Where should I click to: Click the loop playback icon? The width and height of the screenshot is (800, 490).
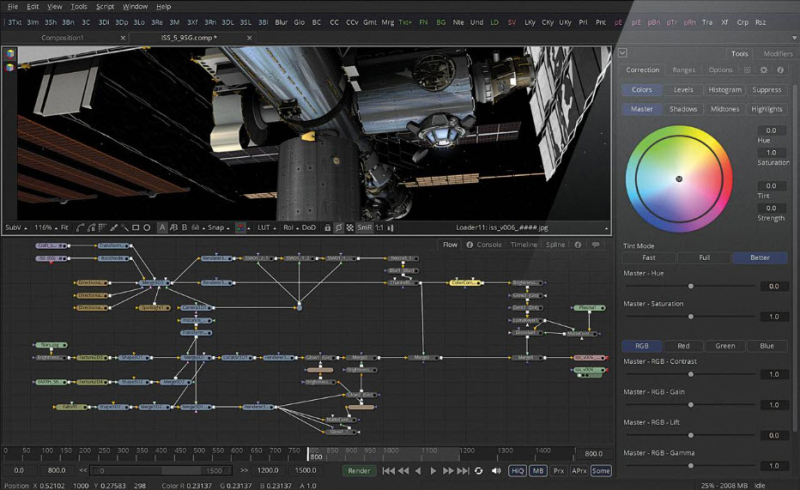click(479, 470)
